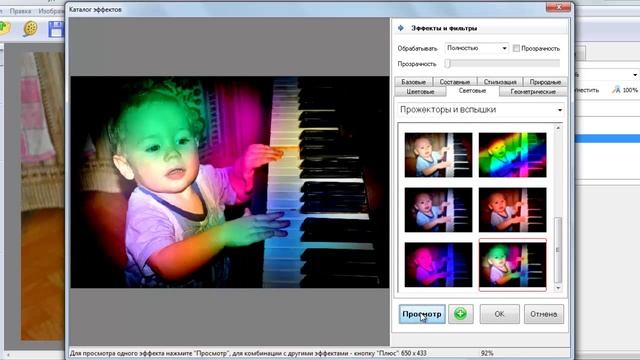Adjust the Прозрачность slider handle

tap(447, 64)
